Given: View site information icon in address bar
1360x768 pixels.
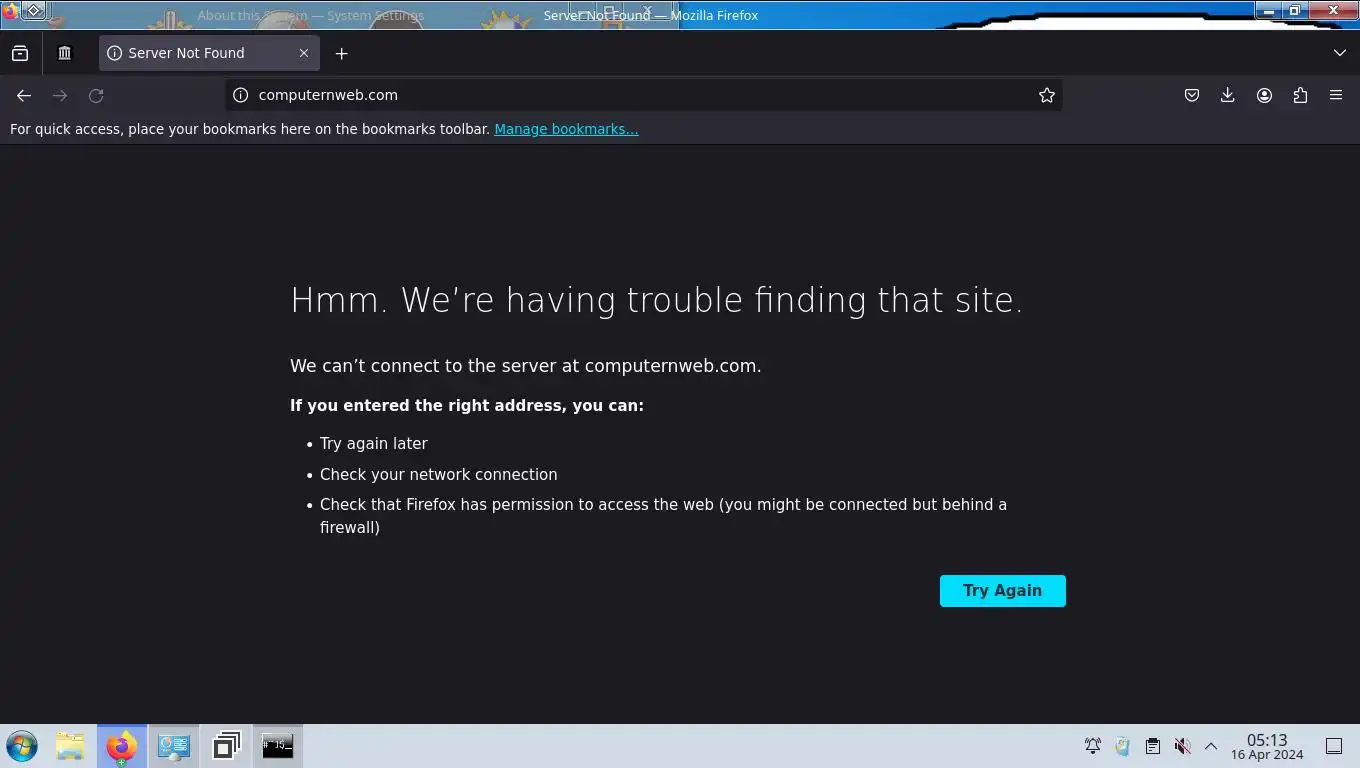Looking at the screenshot, I should [x=240, y=95].
